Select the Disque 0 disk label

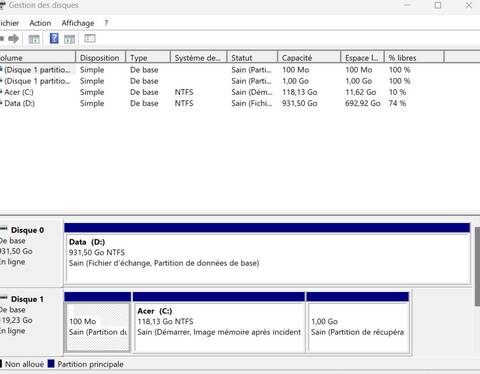pyautogui.click(x=27, y=230)
